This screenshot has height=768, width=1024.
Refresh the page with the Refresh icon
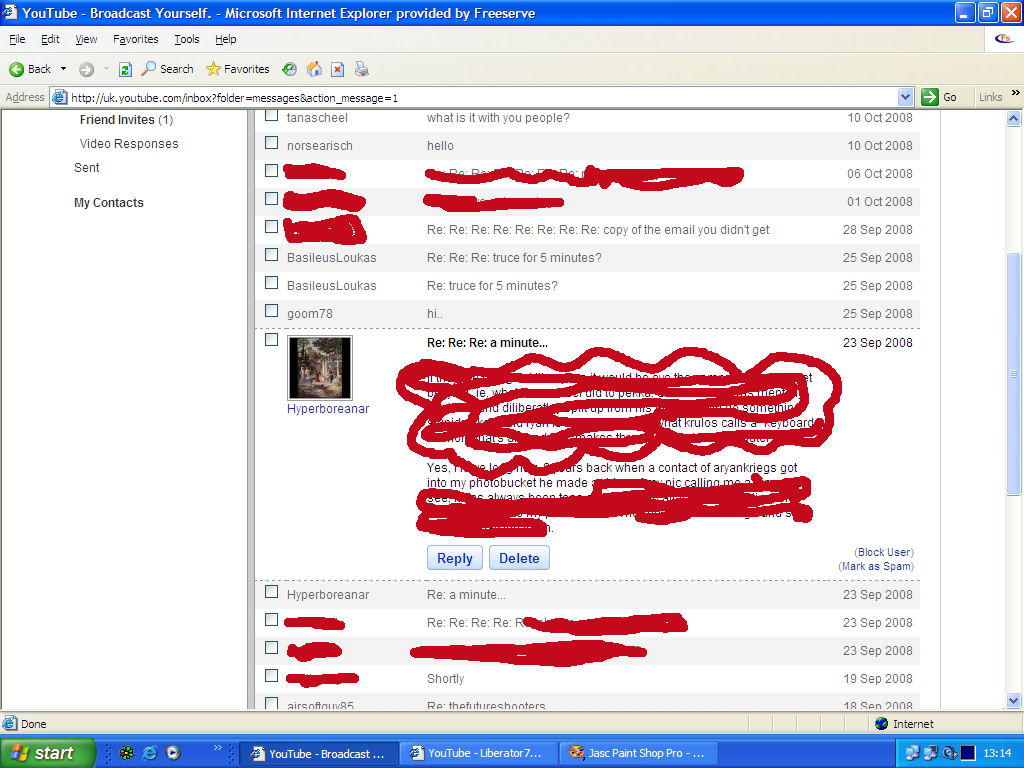[x=125, y=69]
